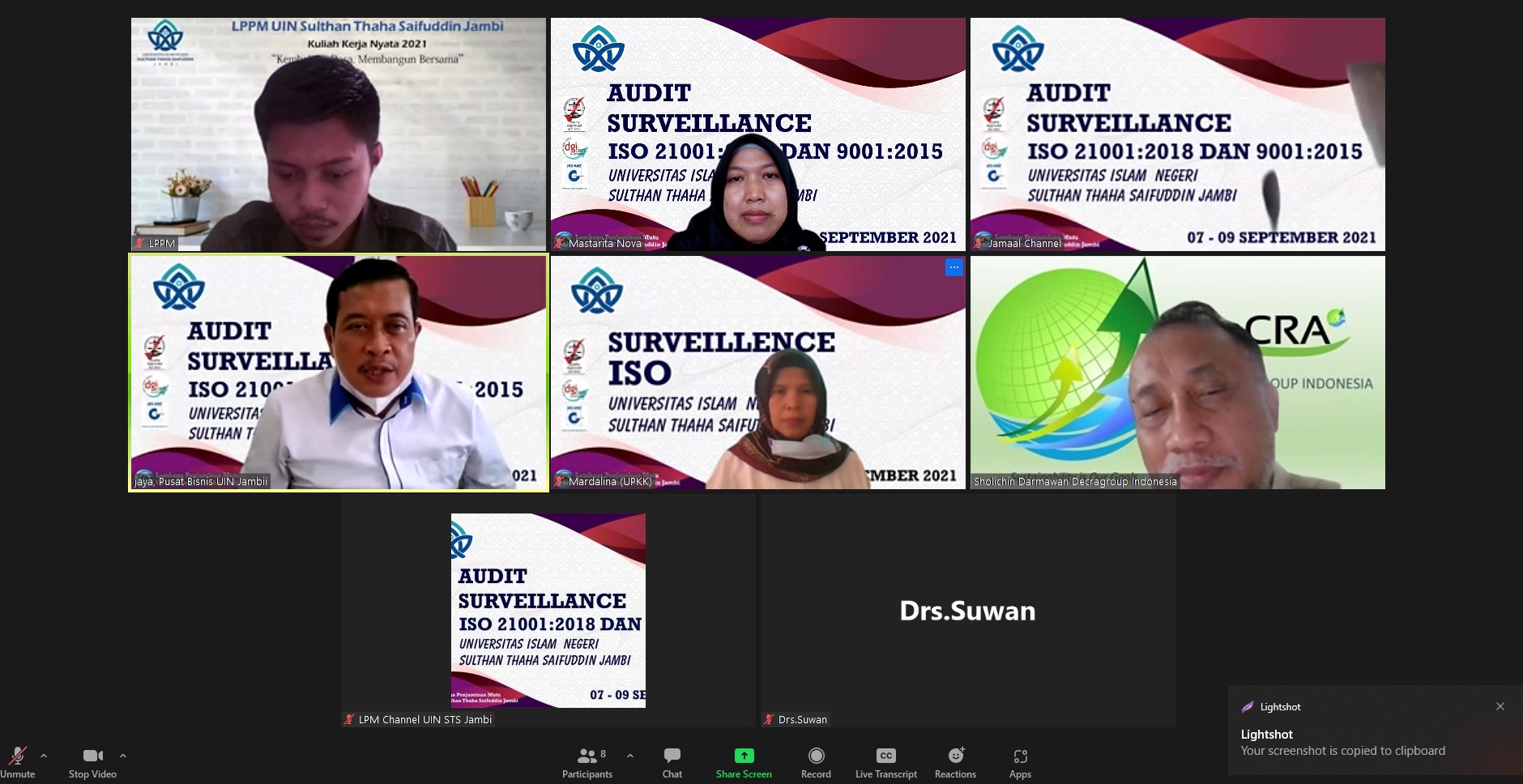This screenshot has height=784, width=1523.
Task: Click the Lightshot clipboard notification message
Action: [x=1342, y=751]
